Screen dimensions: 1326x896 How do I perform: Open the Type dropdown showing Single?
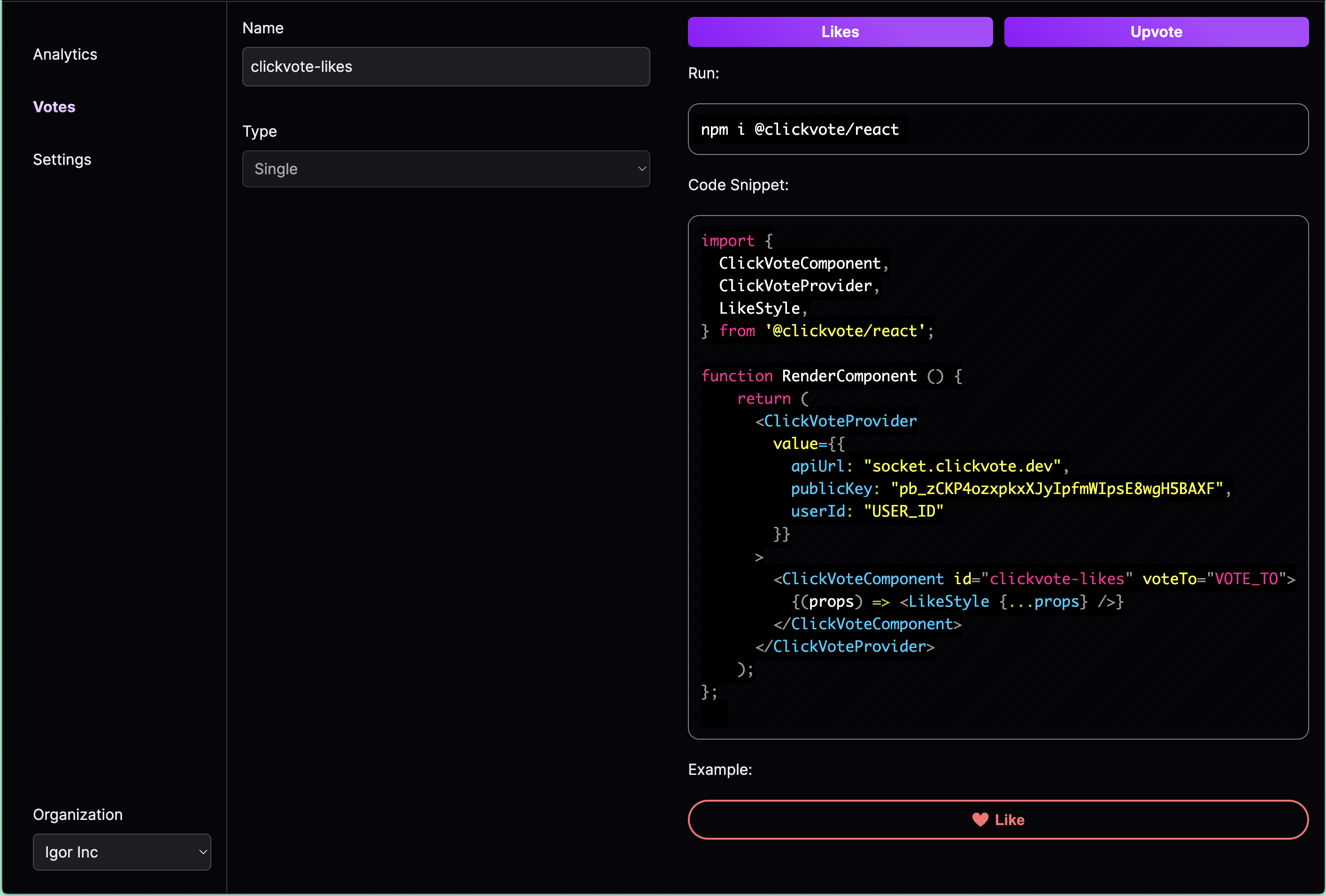coord(446,169)
